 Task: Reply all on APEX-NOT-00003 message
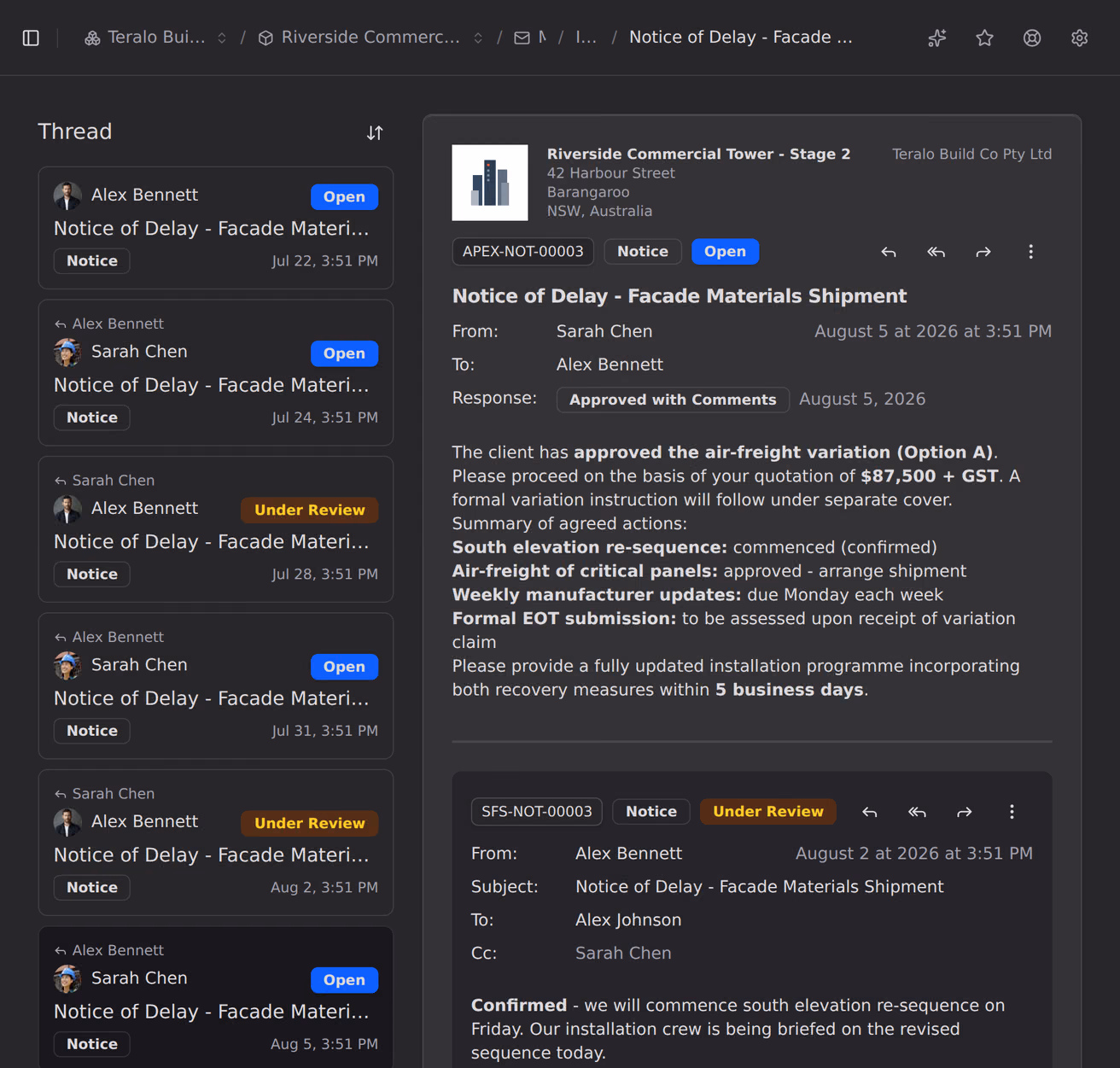(936, 252)
